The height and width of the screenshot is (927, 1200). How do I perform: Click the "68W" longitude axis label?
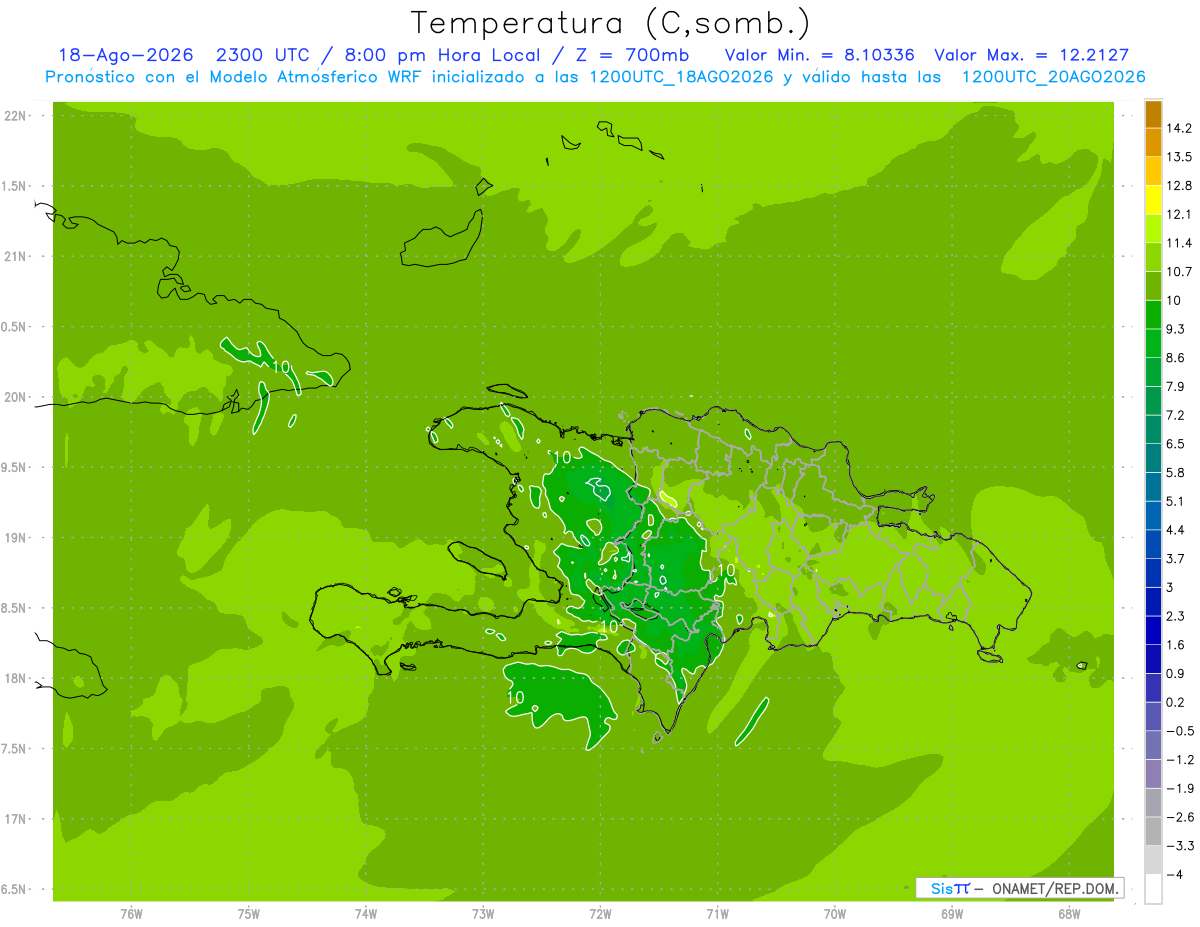pos(1069,914)
